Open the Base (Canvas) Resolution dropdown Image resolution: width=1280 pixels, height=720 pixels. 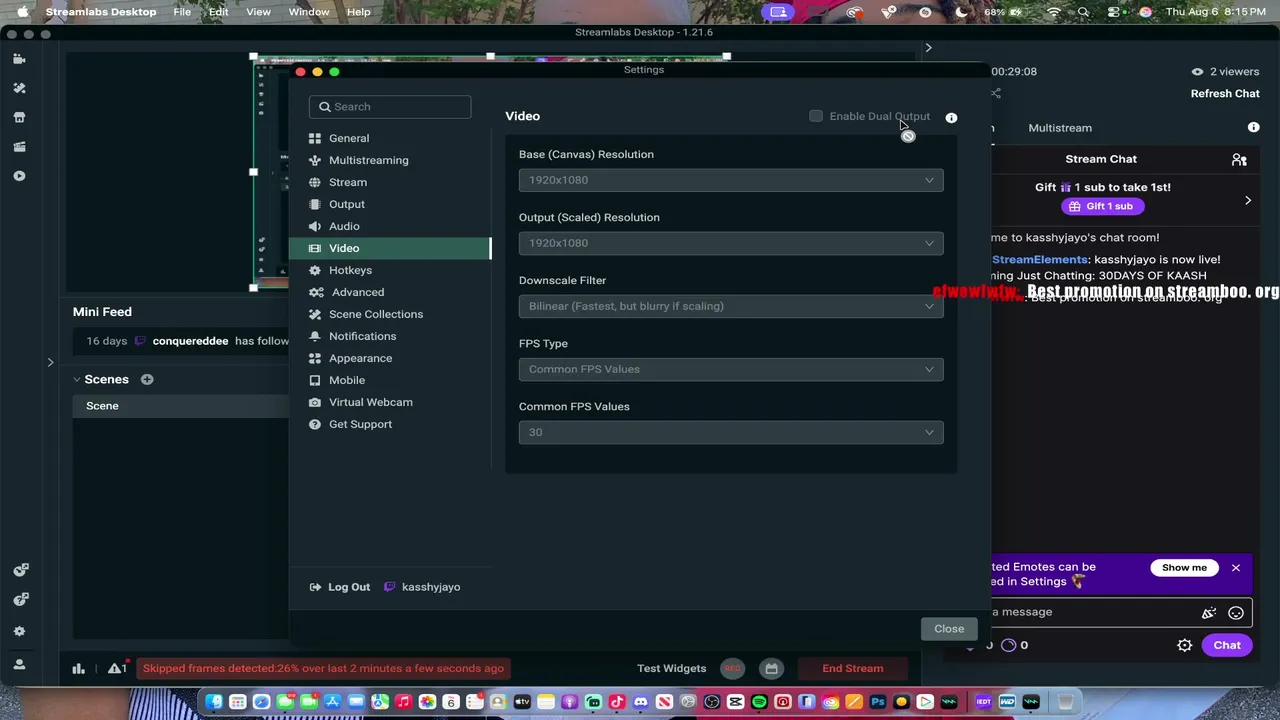731,180
